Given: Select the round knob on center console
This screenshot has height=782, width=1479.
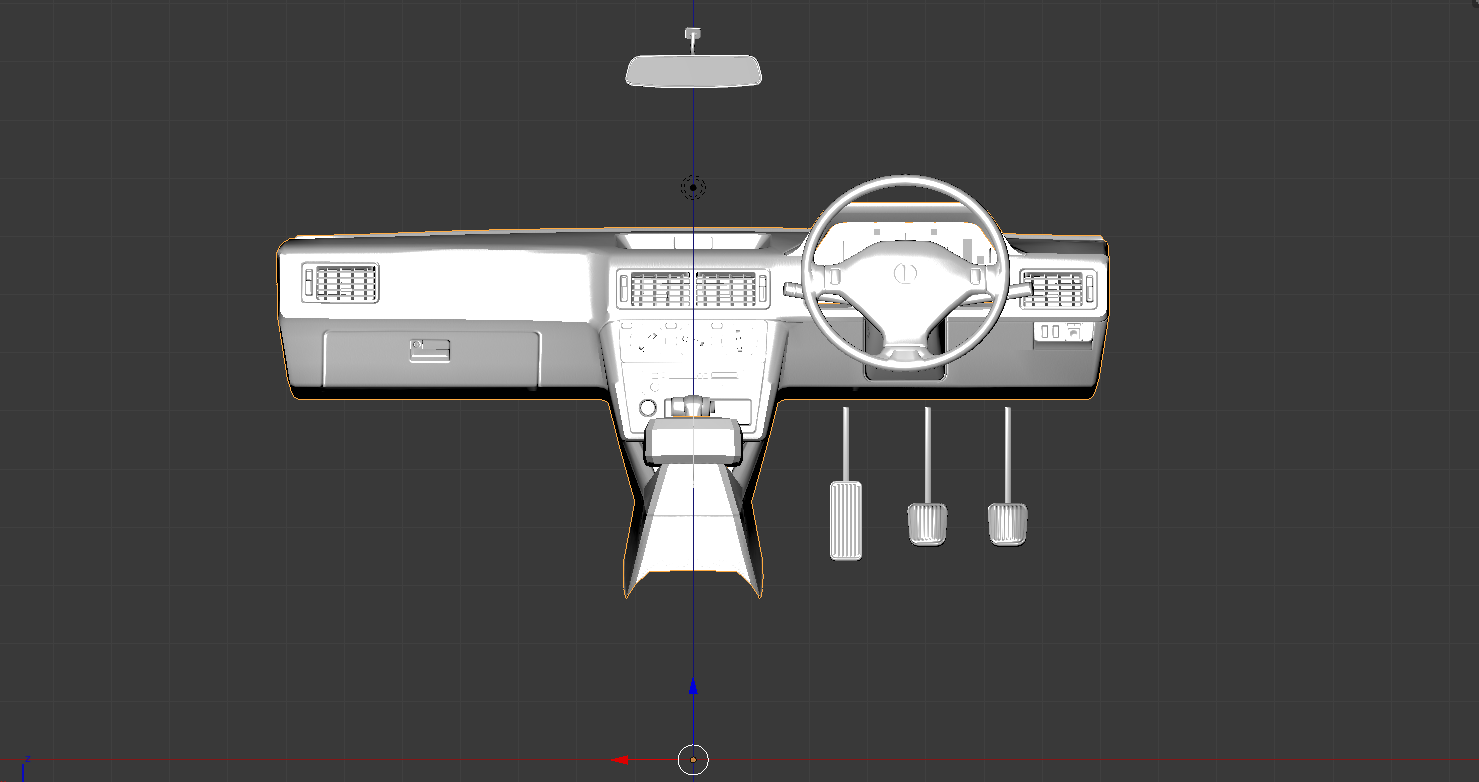Looking at the screenshot, I should click(647, 407).
